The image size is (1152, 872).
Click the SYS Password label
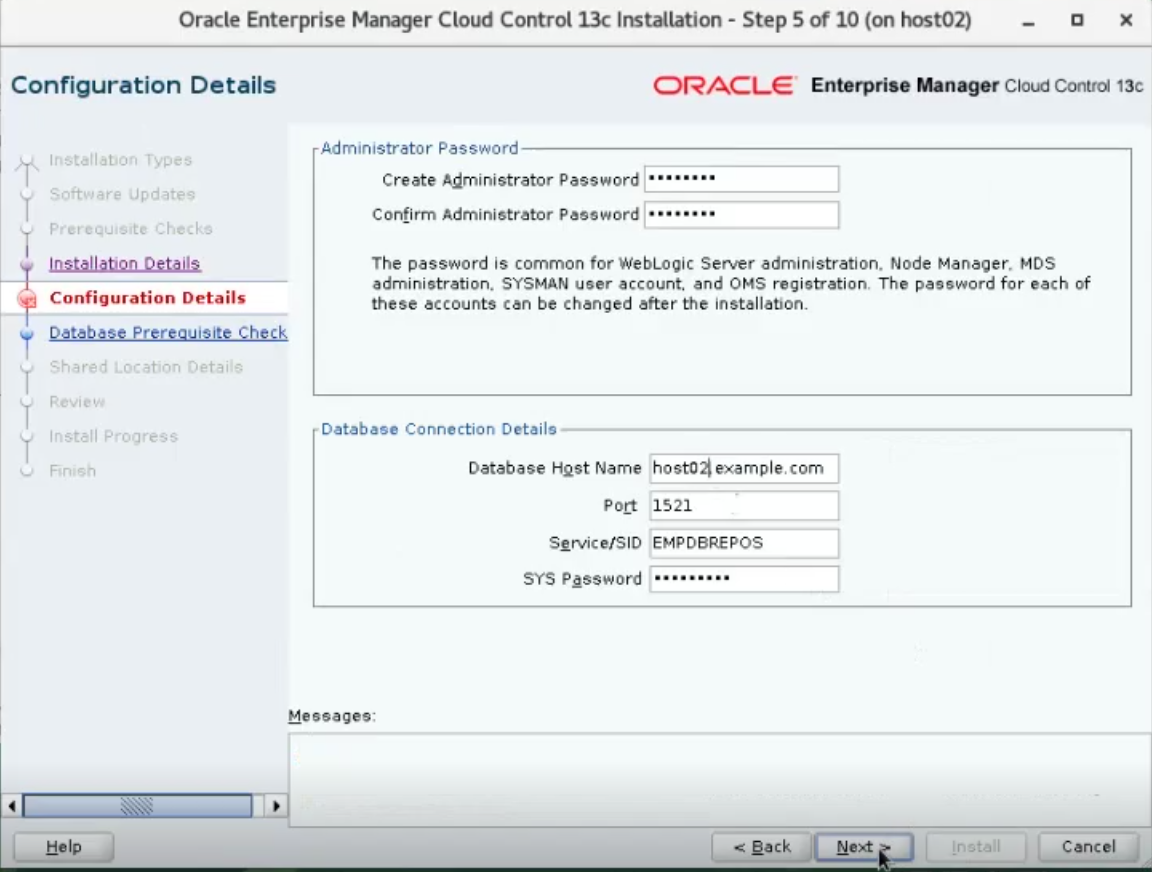pos(583,579)
